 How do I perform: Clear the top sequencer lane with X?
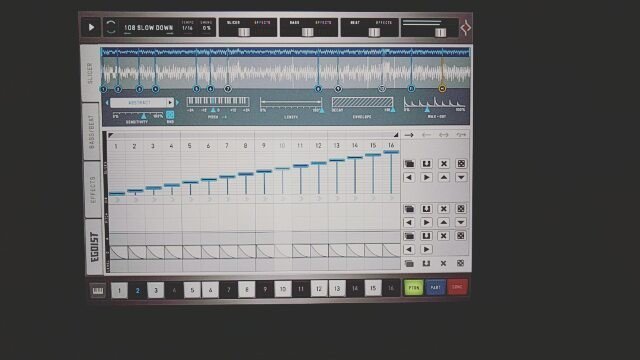[x=444, y=164]
